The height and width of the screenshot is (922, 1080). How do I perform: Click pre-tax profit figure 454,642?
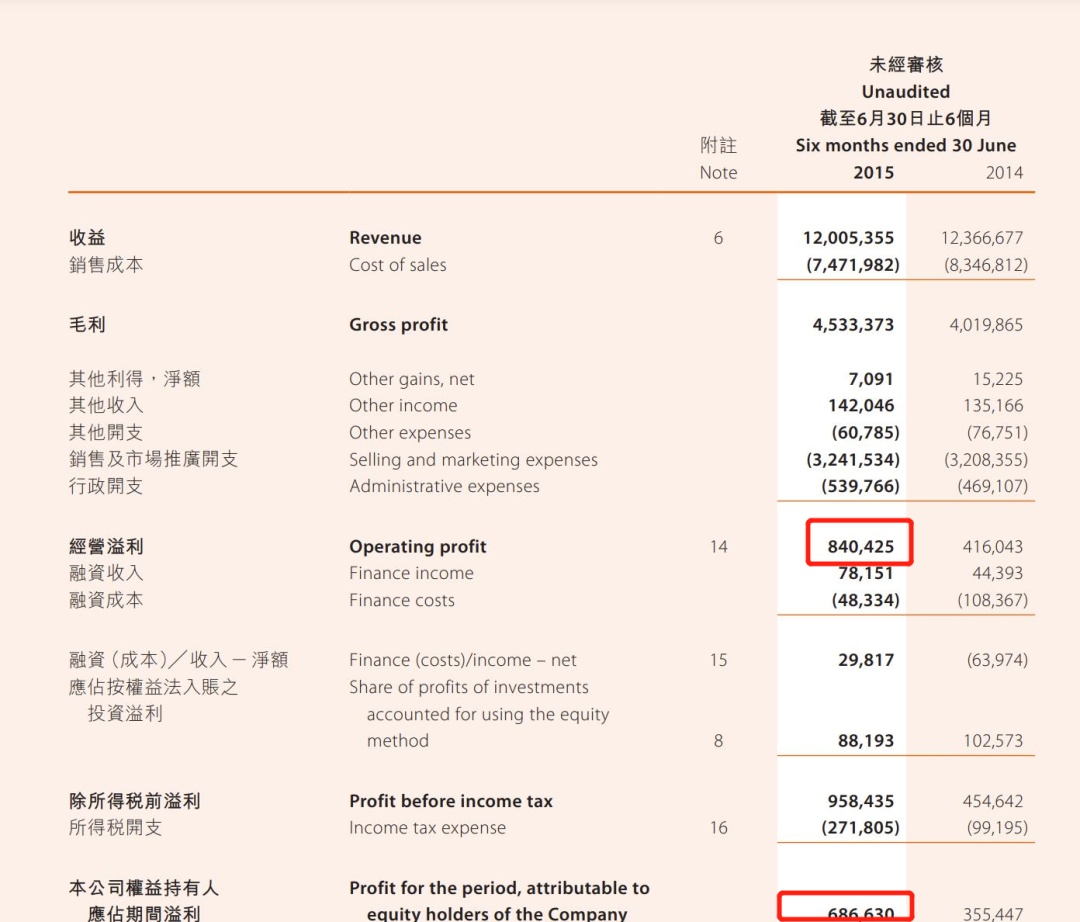click(x=993, y=801)
